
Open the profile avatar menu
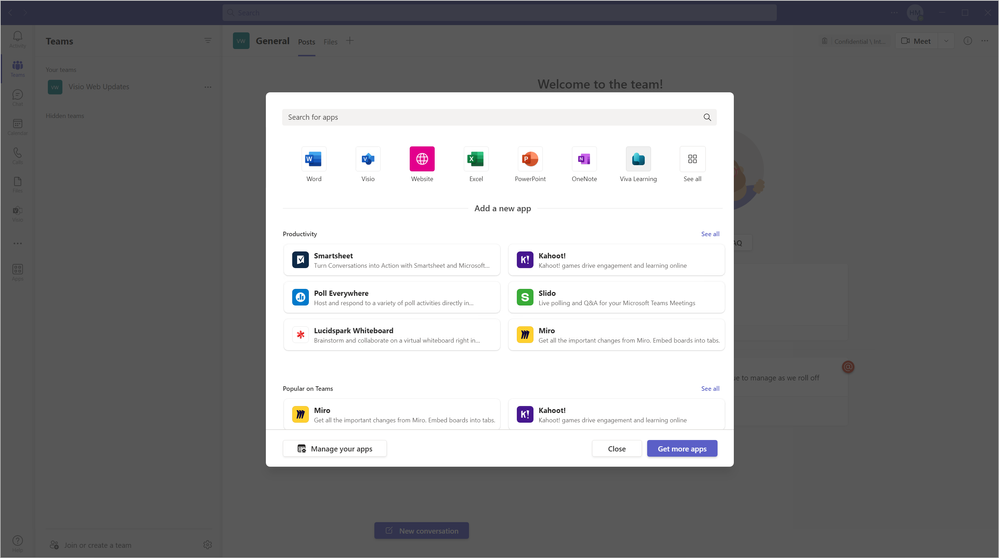[x=915, y=12]
